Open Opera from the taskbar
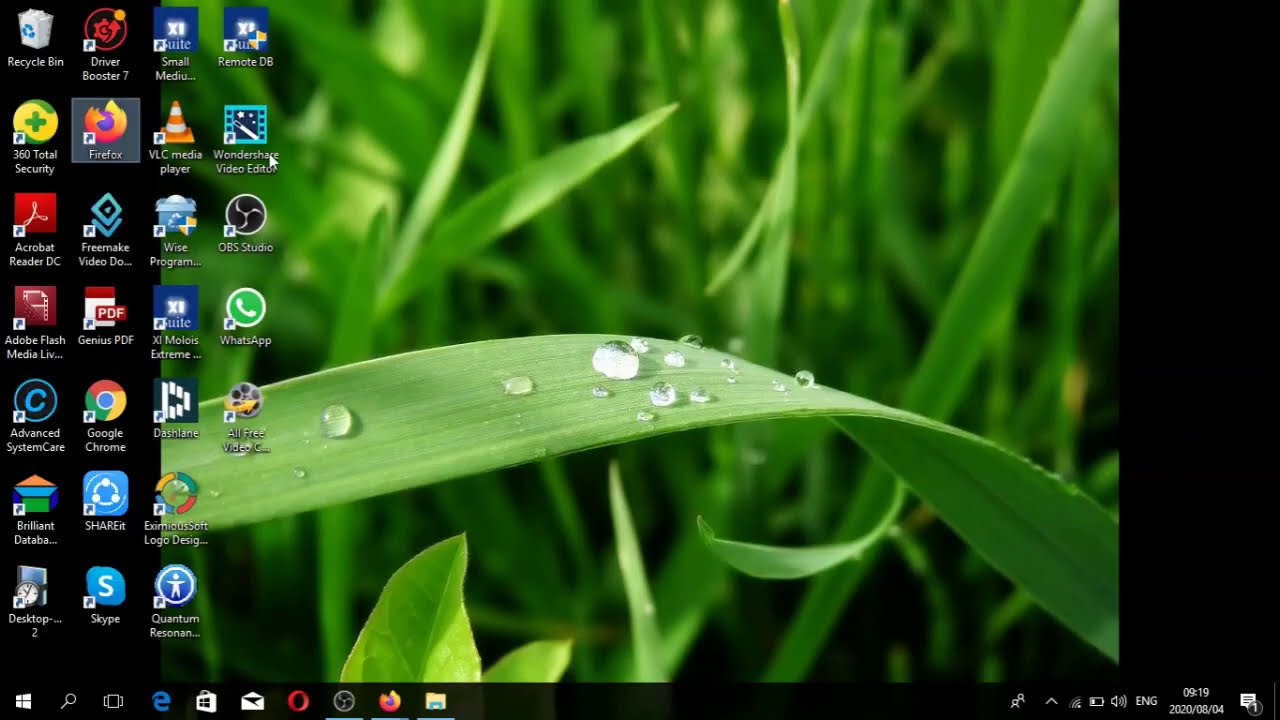 coord(298,701)
